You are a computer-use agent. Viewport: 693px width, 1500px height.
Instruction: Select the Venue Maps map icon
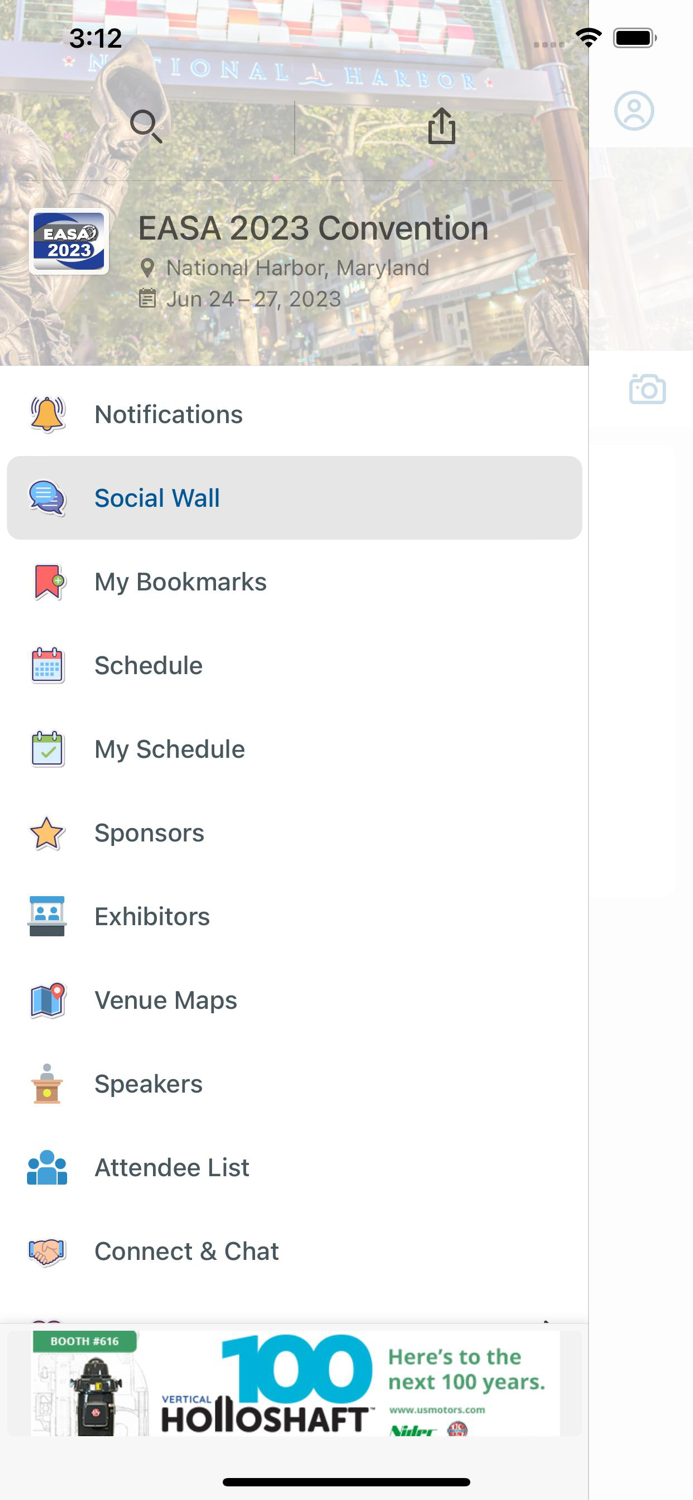(x=46, y=1000)
